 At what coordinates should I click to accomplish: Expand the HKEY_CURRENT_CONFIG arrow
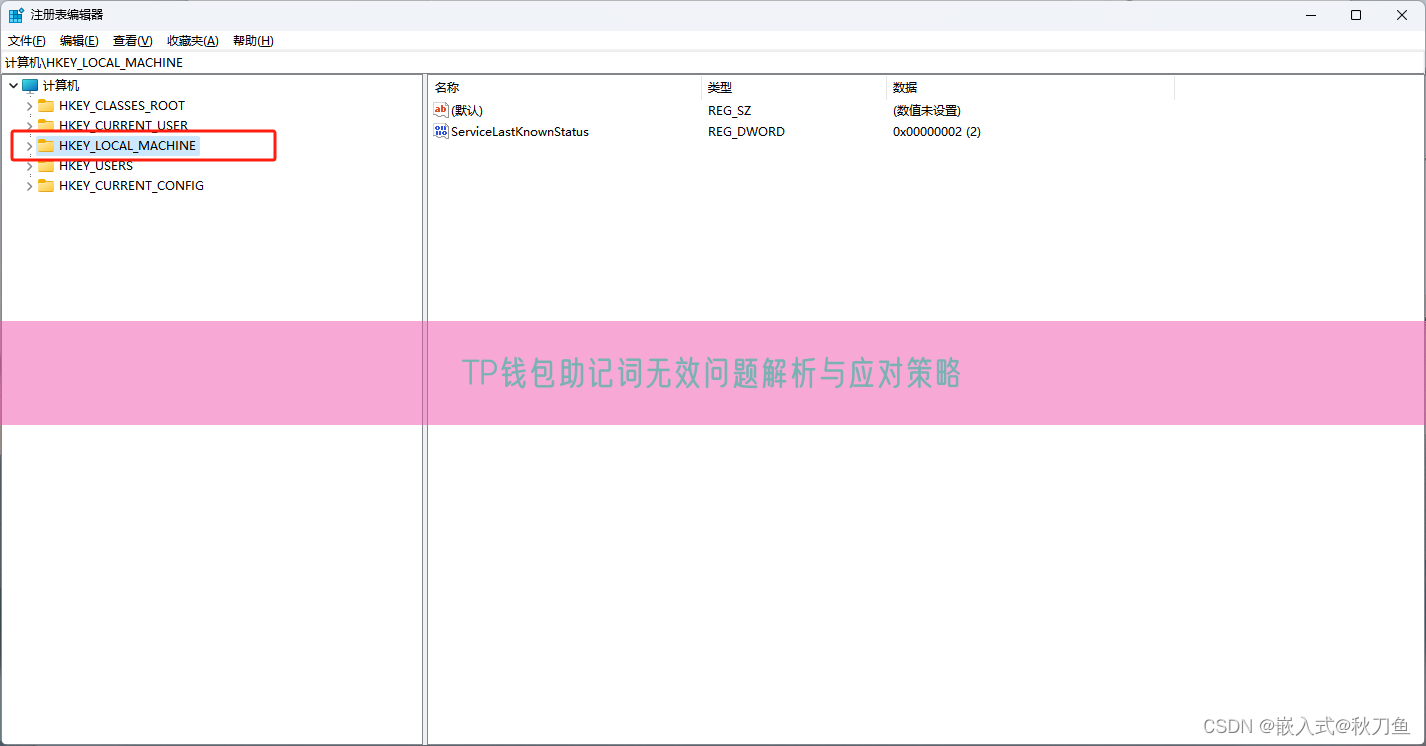29,186
